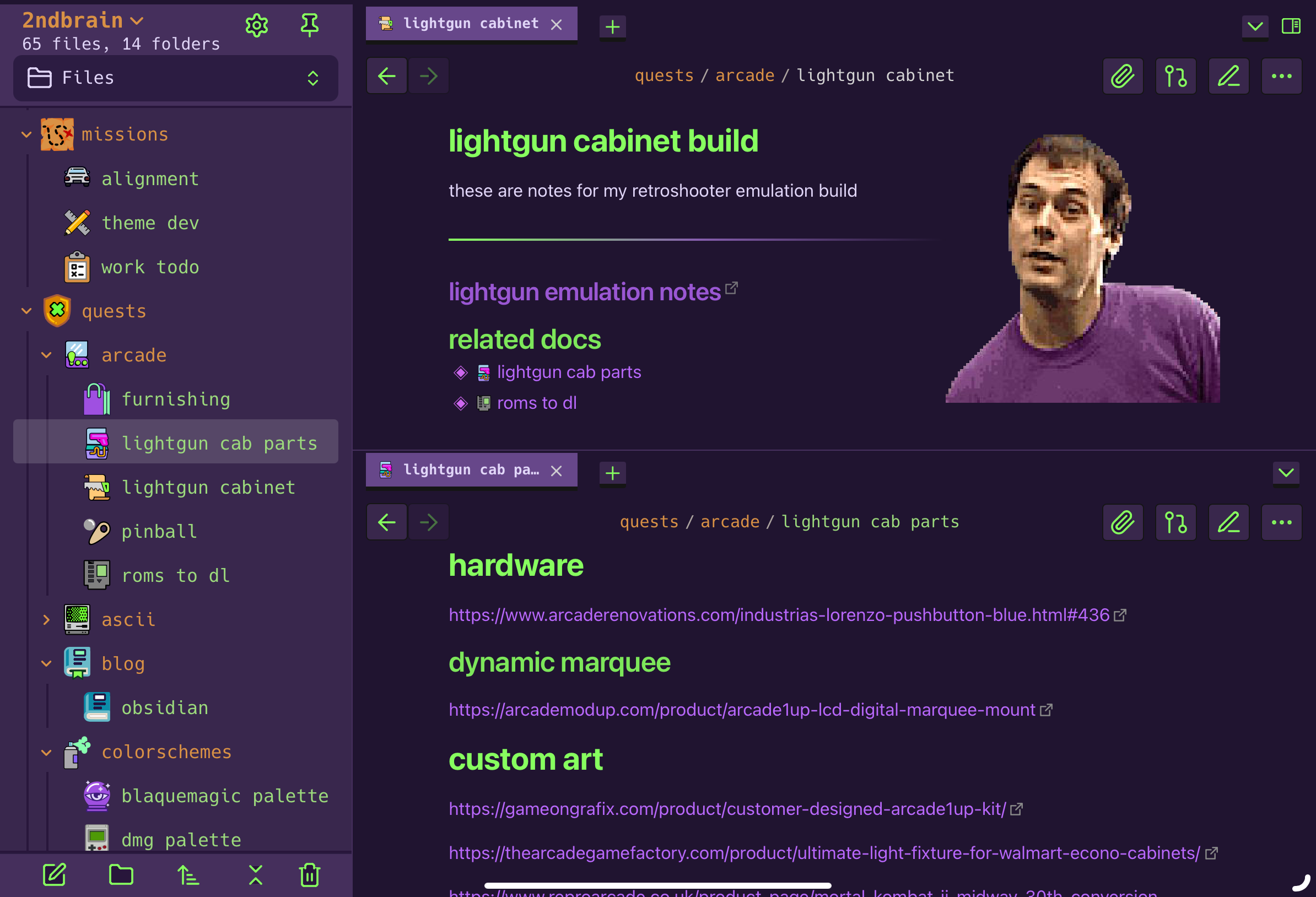
Task: Create new note with compose icon
Action: coord(55,875)
